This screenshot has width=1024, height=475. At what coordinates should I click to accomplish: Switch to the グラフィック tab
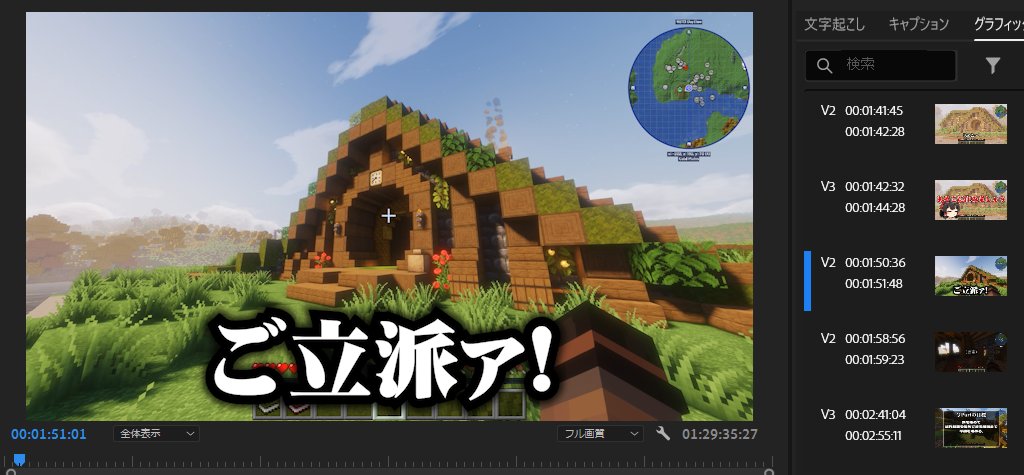coord(999,25)
